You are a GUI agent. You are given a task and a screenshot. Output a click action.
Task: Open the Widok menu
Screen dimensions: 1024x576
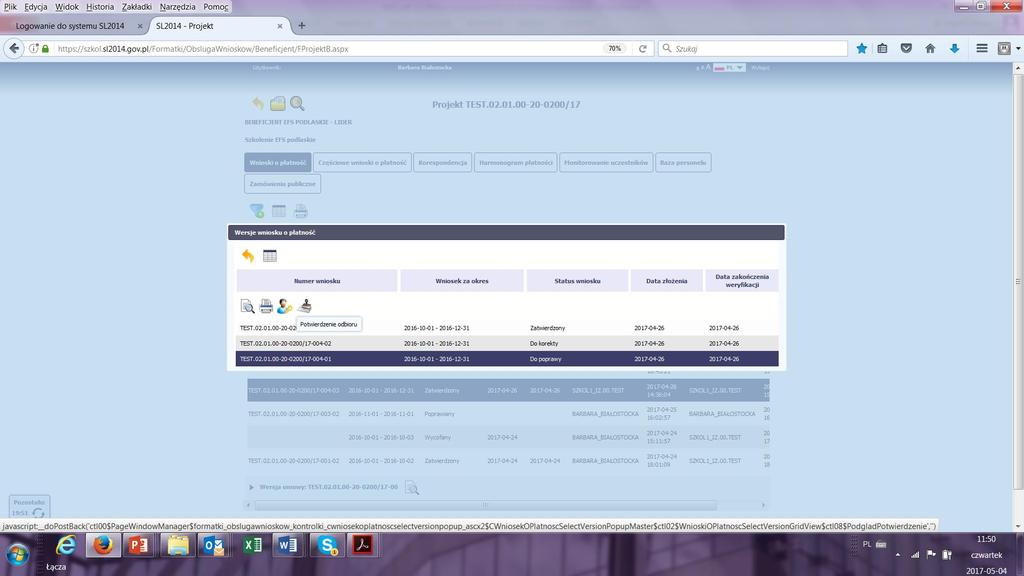coord(67,7)
